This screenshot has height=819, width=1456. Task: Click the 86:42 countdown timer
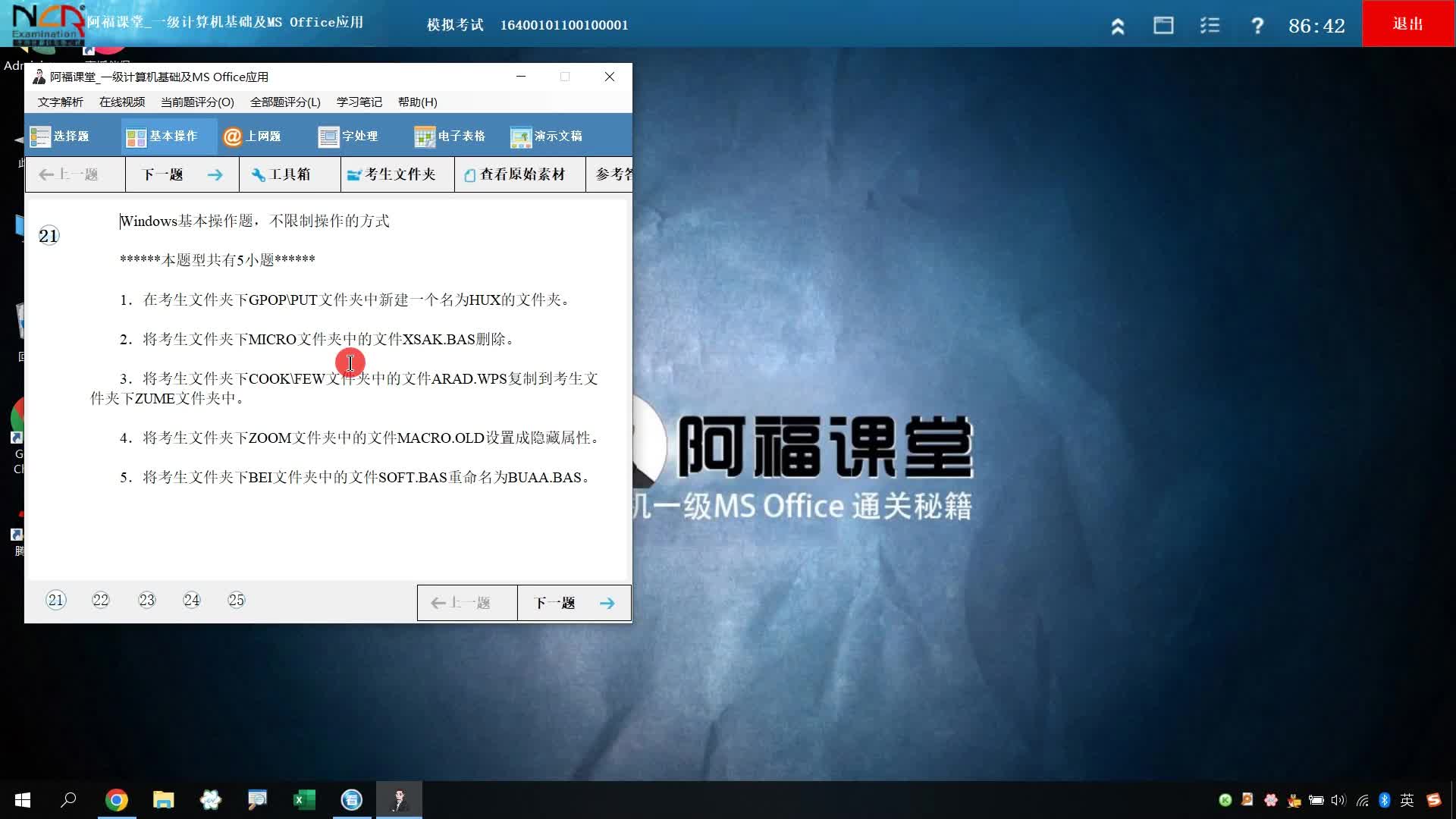click(x=1316, y=27)
